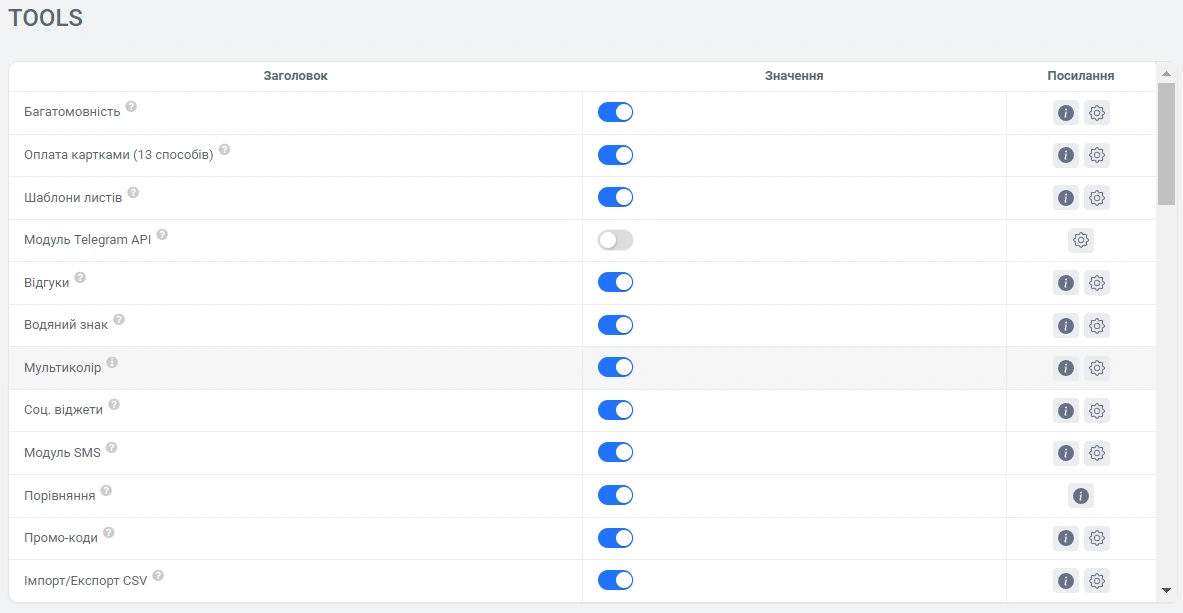Enable the Модуль Telegram API toggle

615,240
